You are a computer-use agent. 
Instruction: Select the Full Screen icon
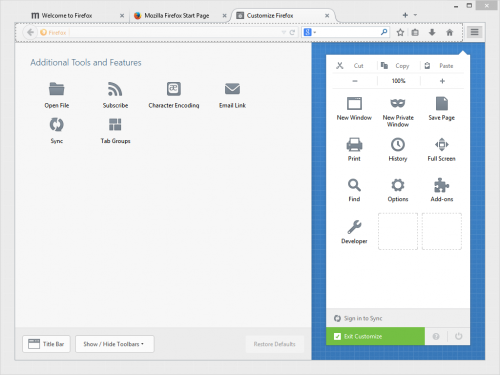[x=442, y=144]
